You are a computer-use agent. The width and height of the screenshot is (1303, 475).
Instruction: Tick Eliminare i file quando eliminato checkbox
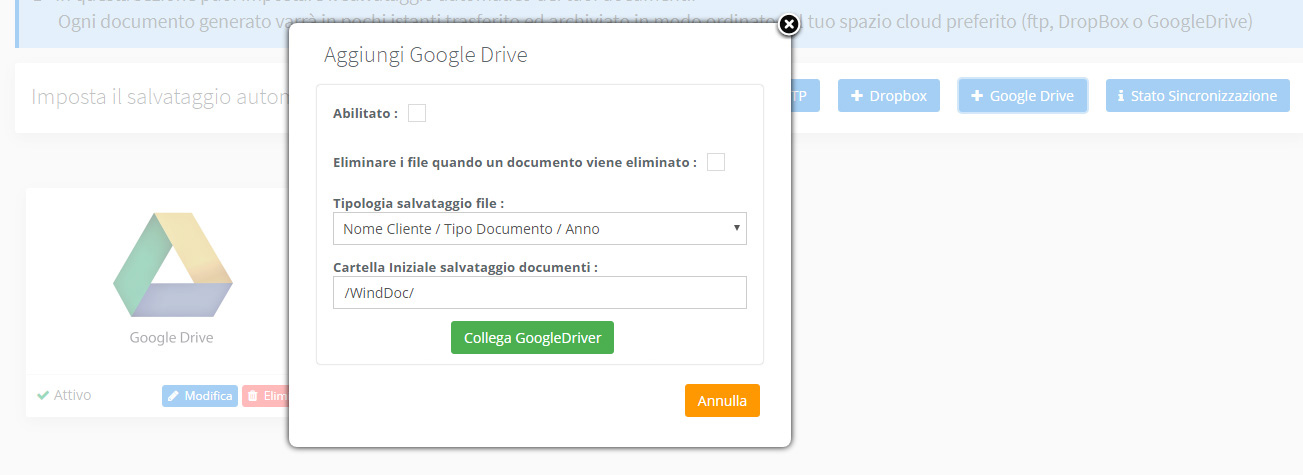[716, 162]
